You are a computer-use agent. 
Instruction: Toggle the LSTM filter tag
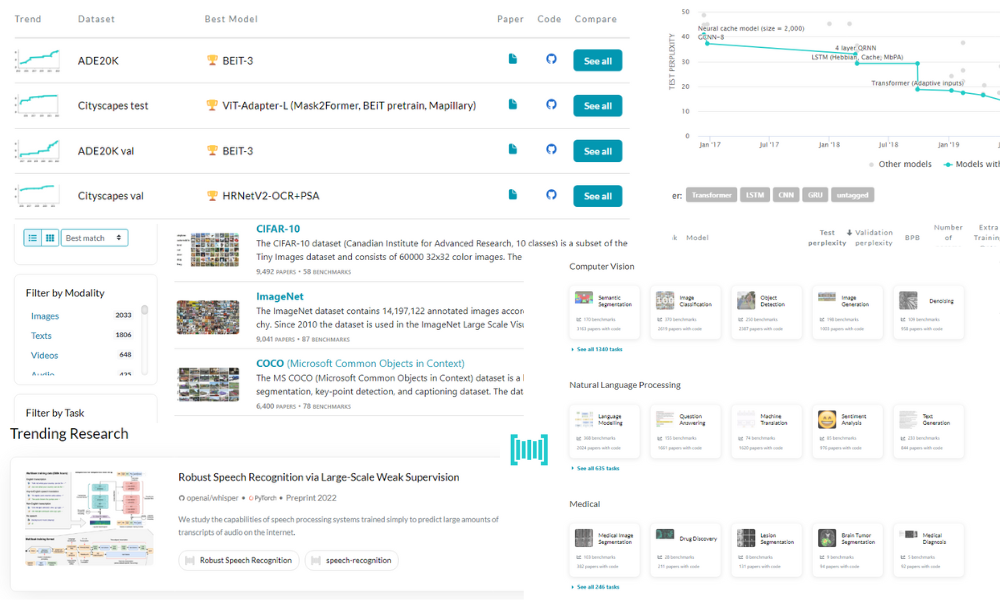click(x=754, y=195)
